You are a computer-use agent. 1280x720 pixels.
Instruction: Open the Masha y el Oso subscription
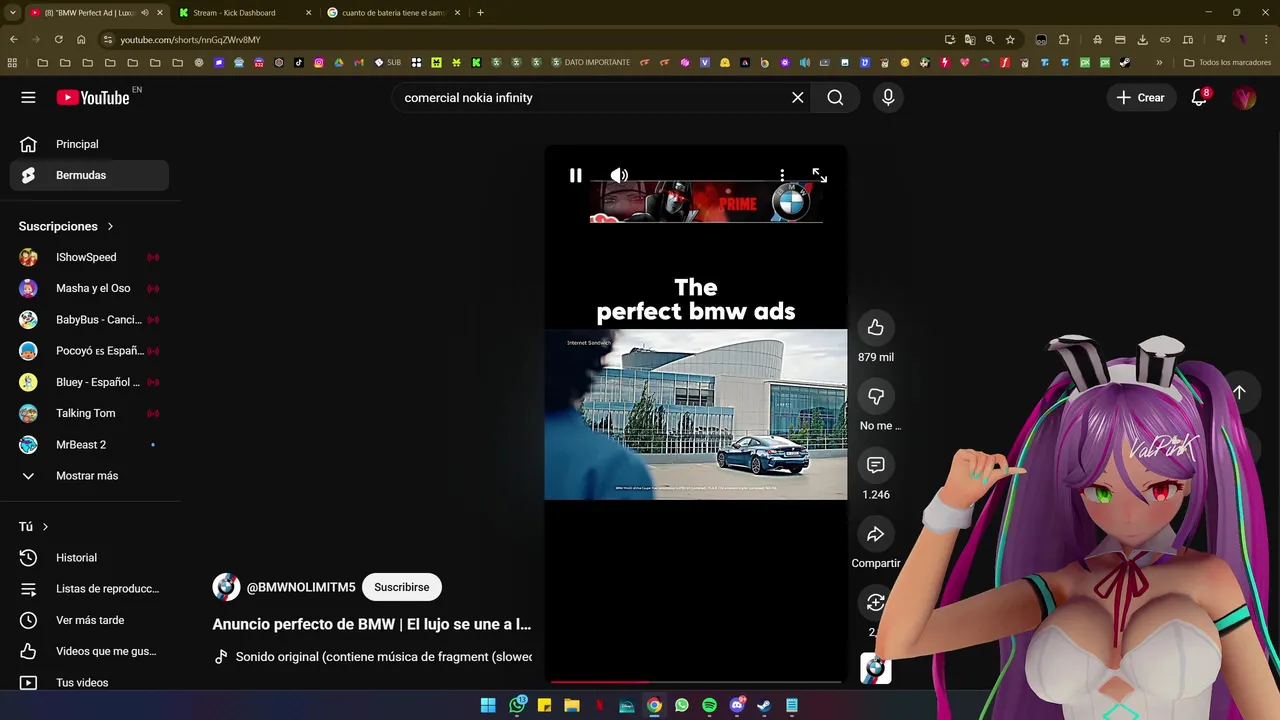(x=90, y=288)
